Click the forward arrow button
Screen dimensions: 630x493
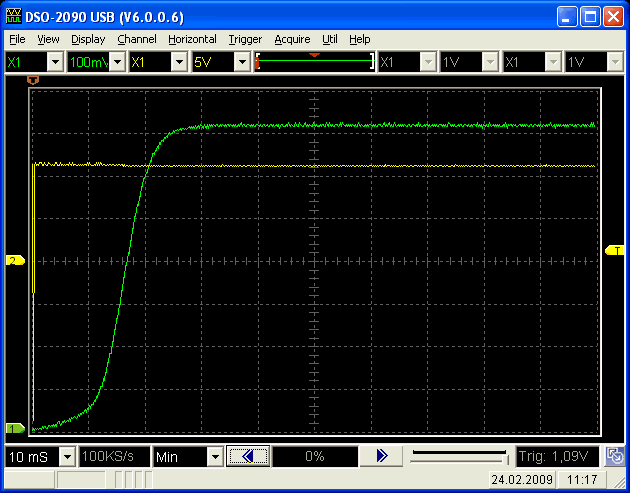point(381,456)
